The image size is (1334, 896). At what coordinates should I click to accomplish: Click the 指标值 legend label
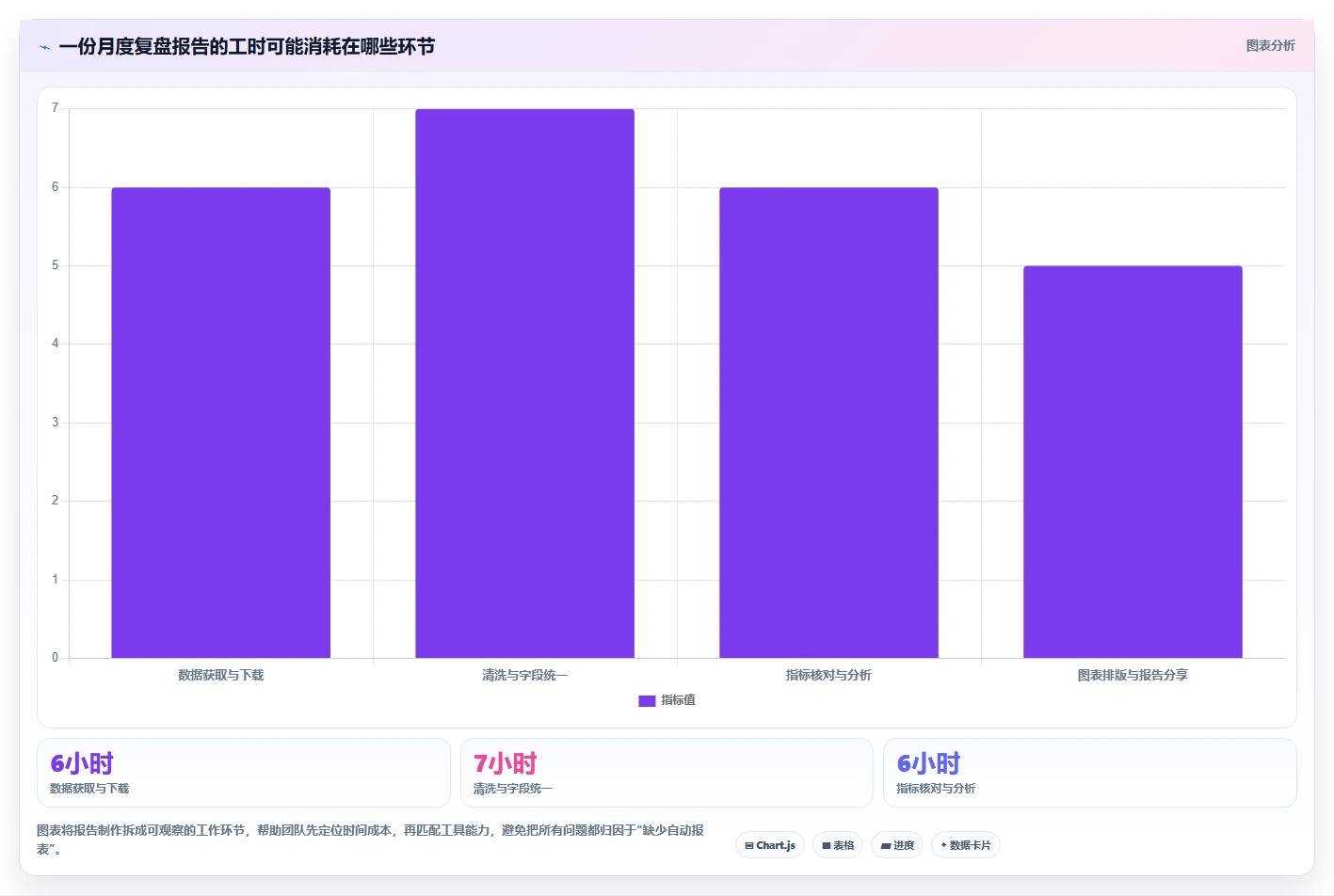[x=678, y=700]
